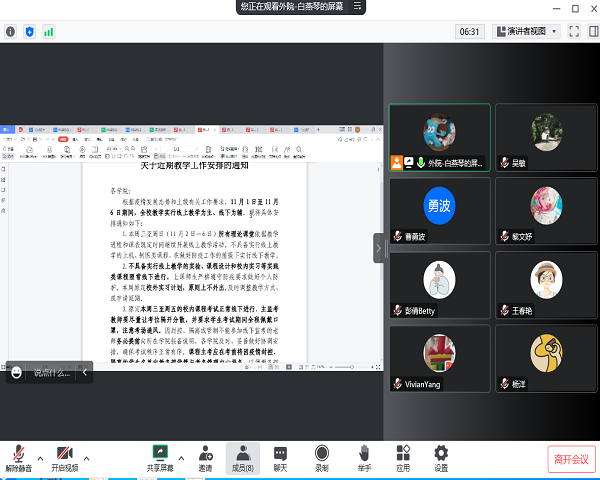600x480 pixels.
Task: Collapse the participant video panel arrow
Action: pos(378,248)
